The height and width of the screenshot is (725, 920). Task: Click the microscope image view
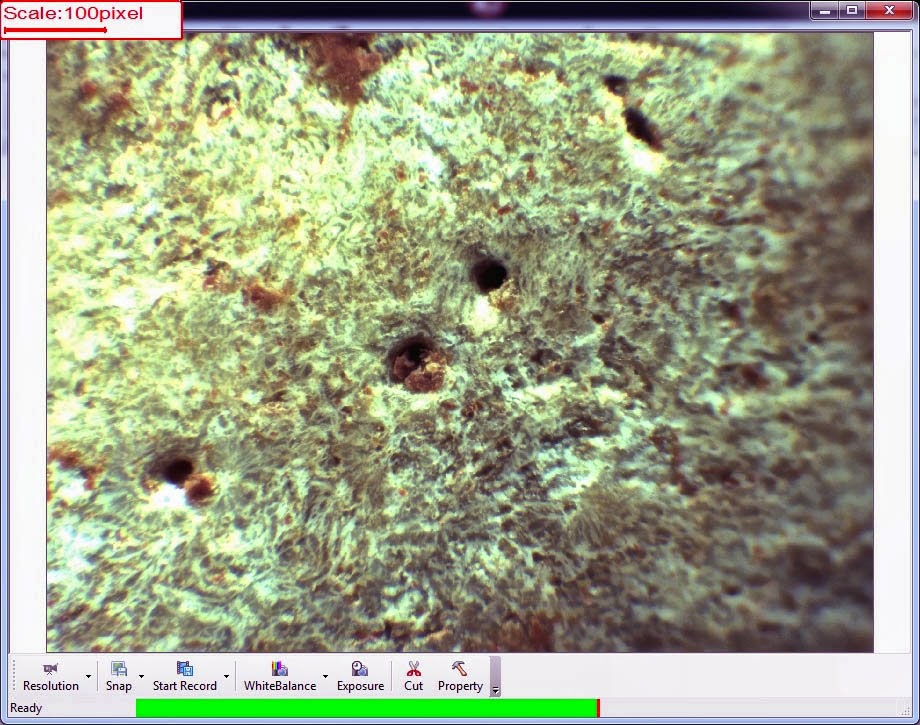pyautogui.click(x=460, y=342)
